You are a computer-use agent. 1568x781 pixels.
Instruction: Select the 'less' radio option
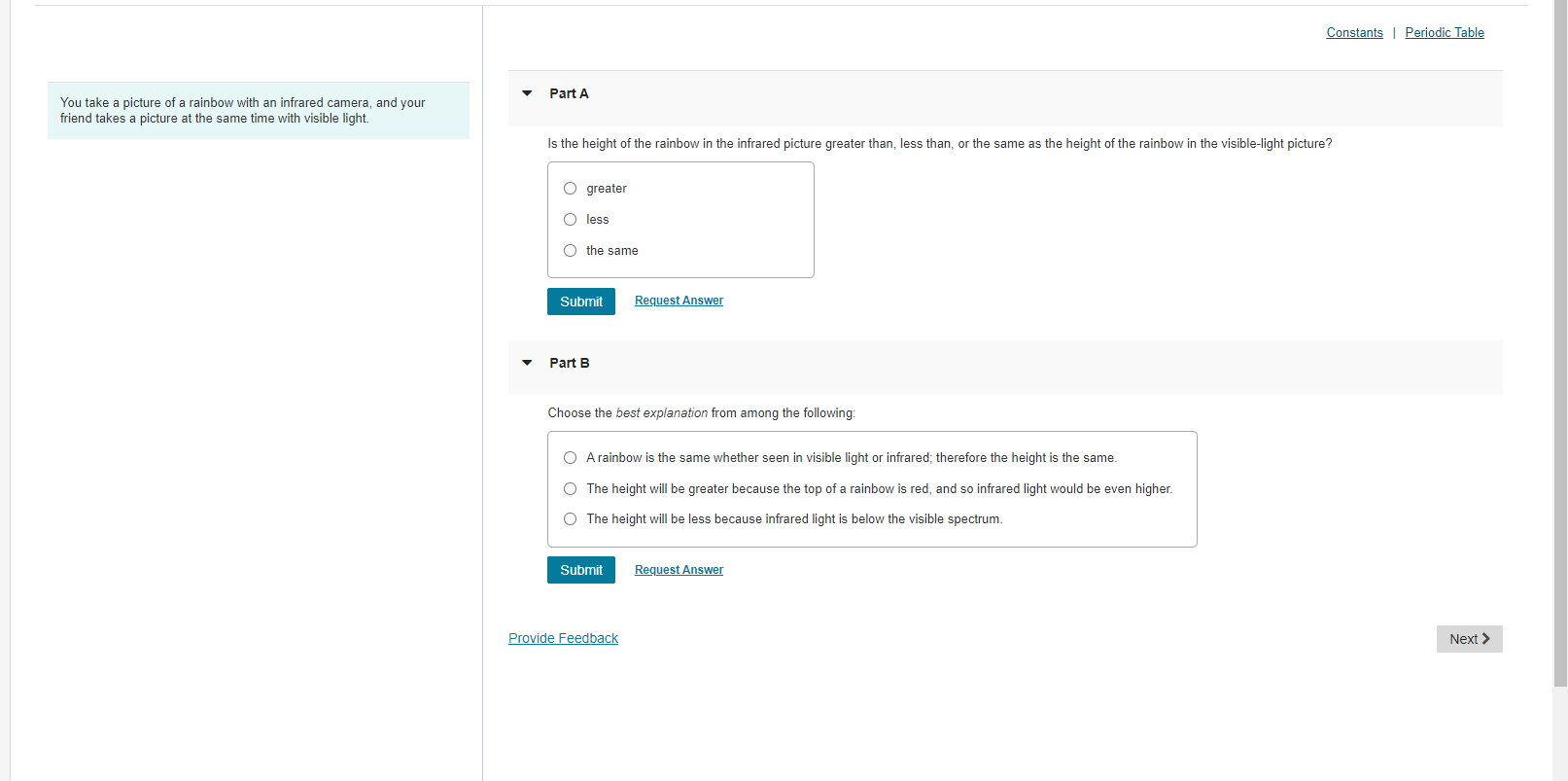pyautogui.click(x=571, y=220)
